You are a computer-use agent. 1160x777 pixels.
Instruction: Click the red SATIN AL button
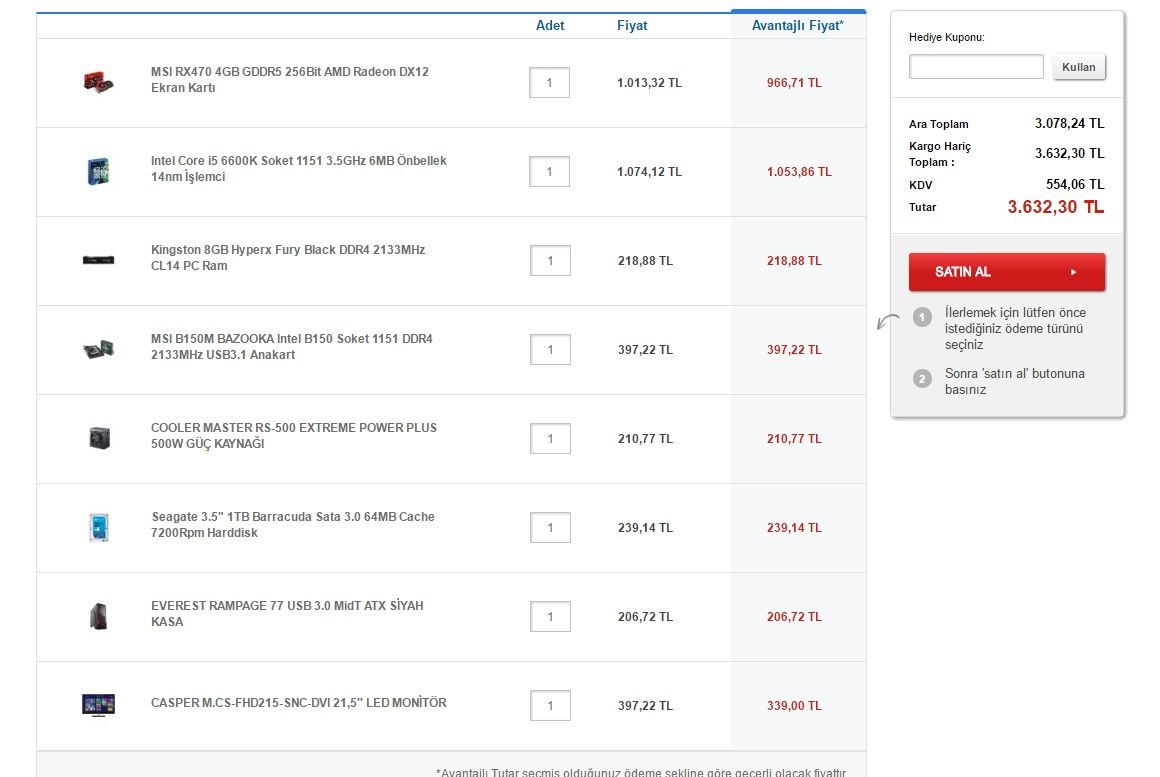[1007, 272]
